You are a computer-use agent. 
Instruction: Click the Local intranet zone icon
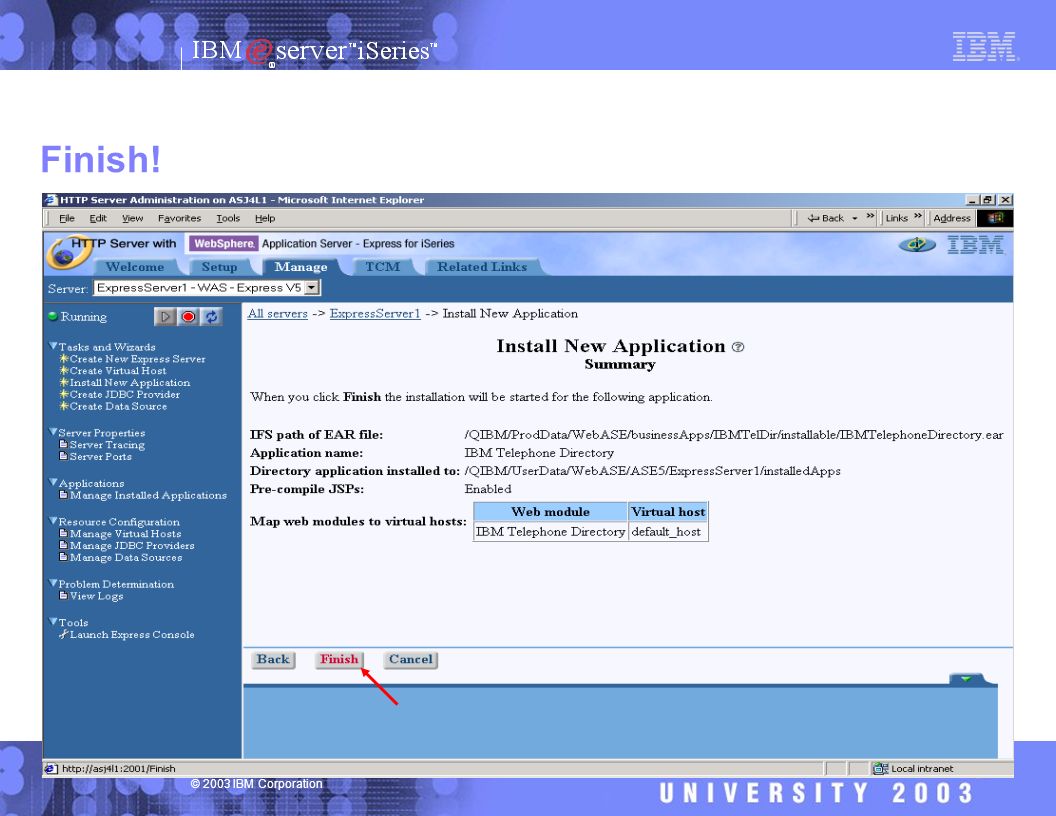pyautogui.click(x=880, y=768)
